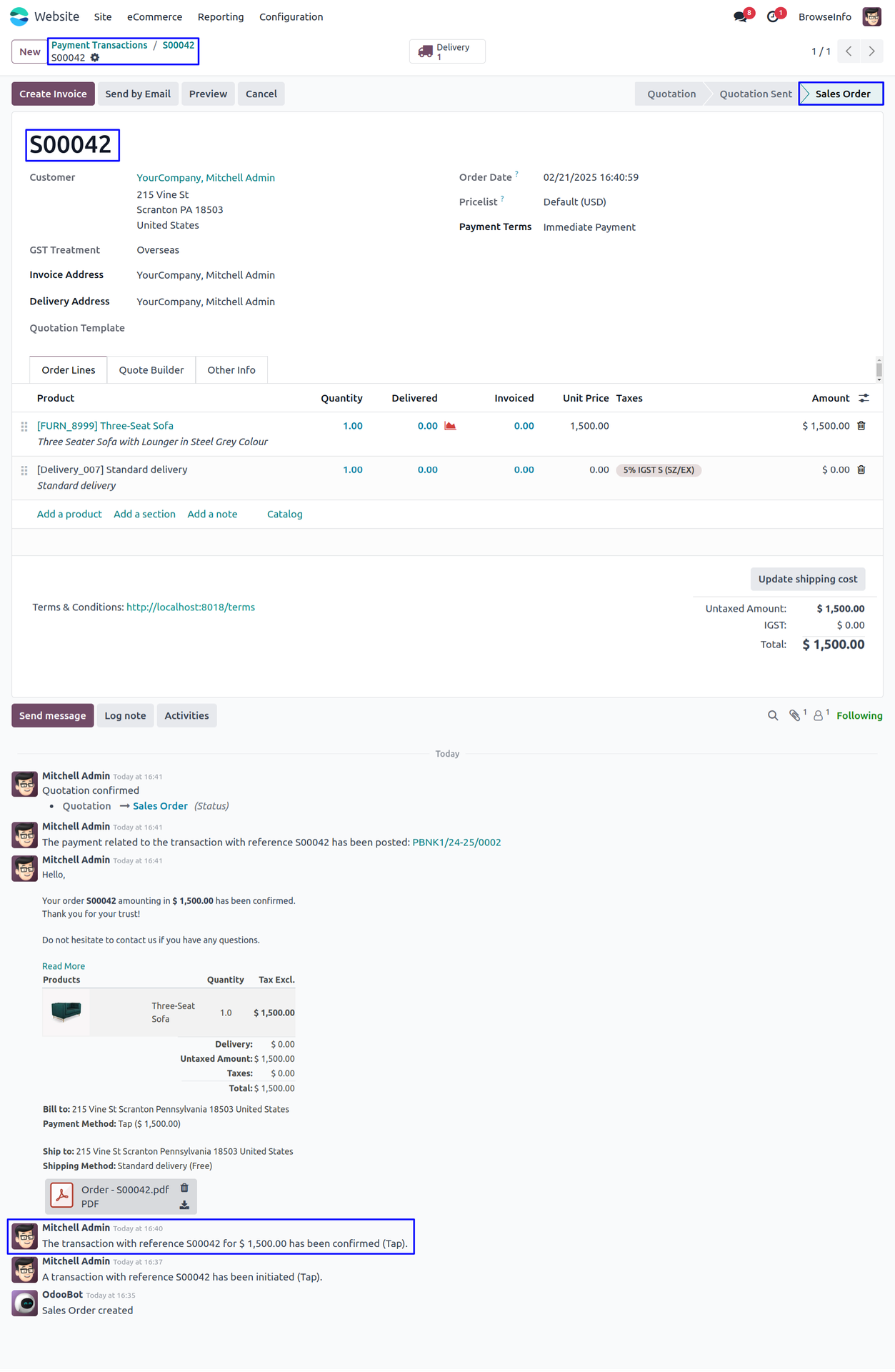Go to the next record arrow
This screenshot has height=1372, width=895.
pos(871,51)
